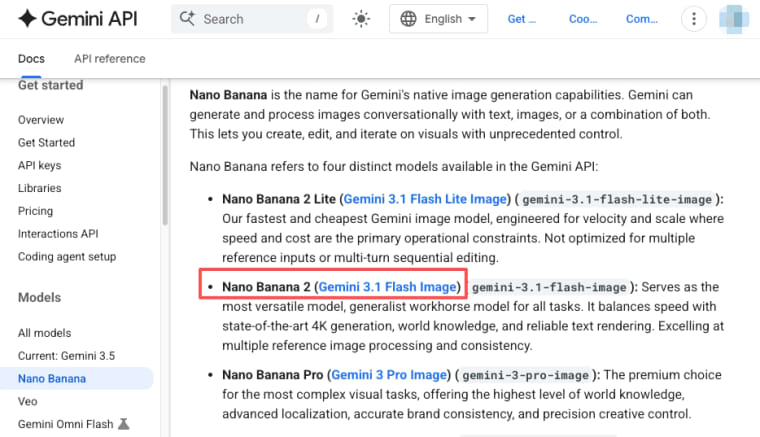
Task: Click the search sparkle icon
Action: 187,19
